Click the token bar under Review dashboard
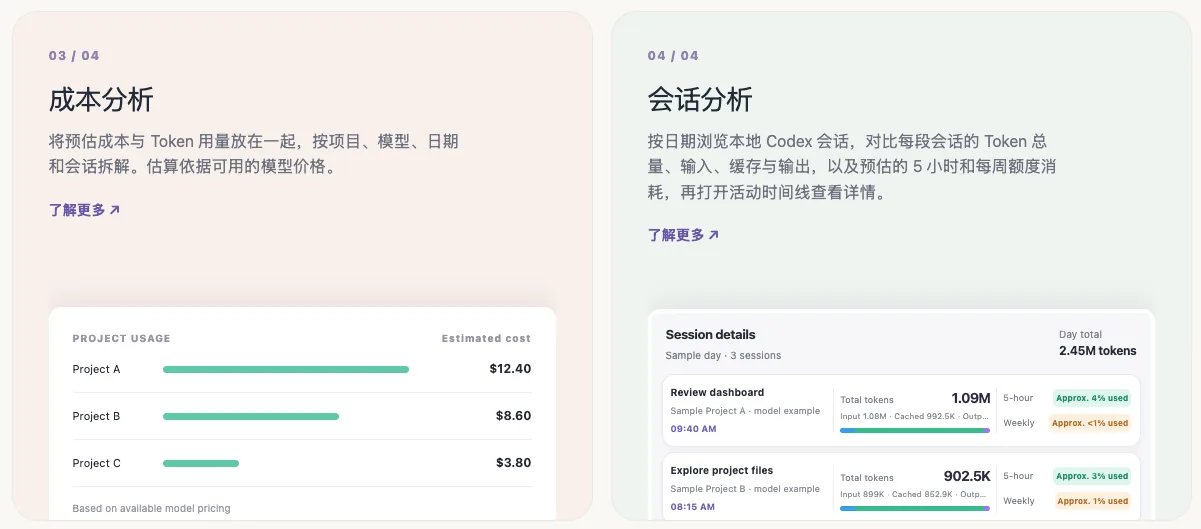 point(915,430)
